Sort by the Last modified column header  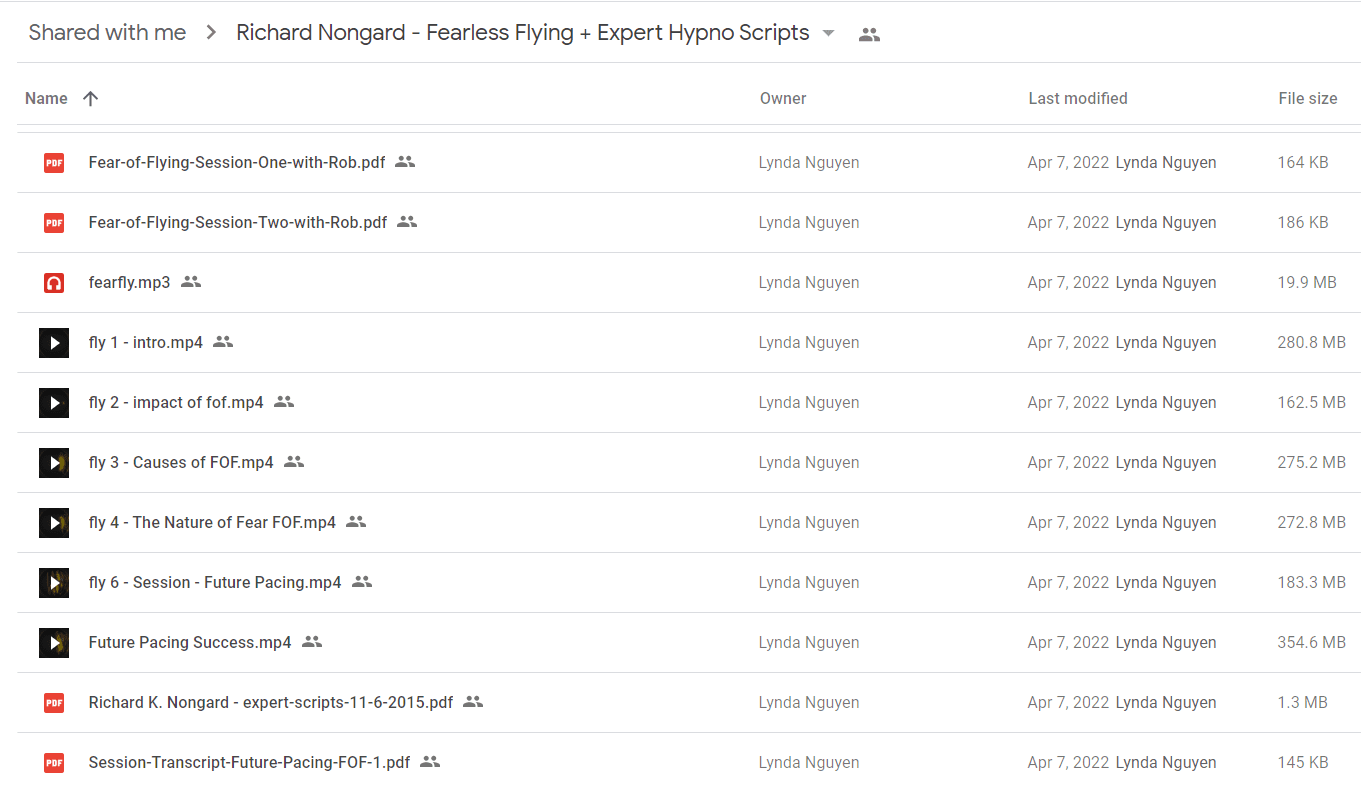(x=1078, y=98)
